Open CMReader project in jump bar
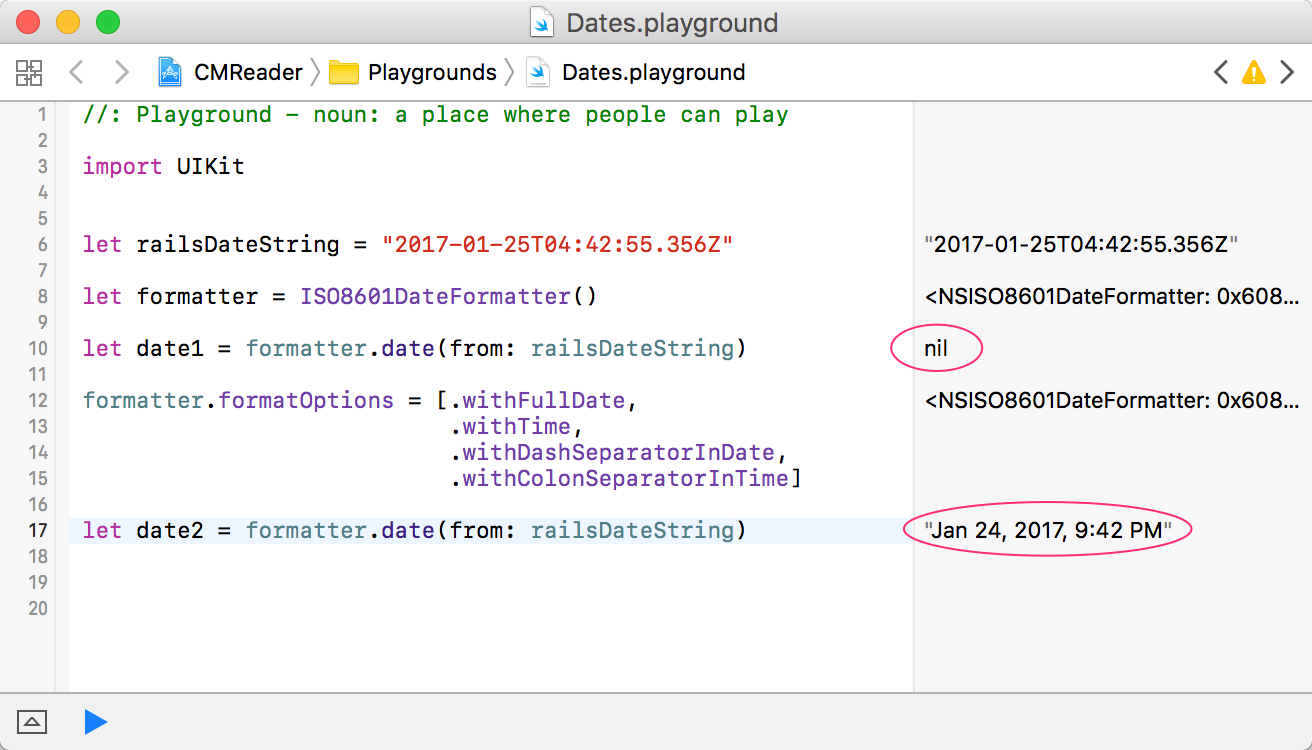The width and height of the screenshot is (1312, 750). pos(247,73)
